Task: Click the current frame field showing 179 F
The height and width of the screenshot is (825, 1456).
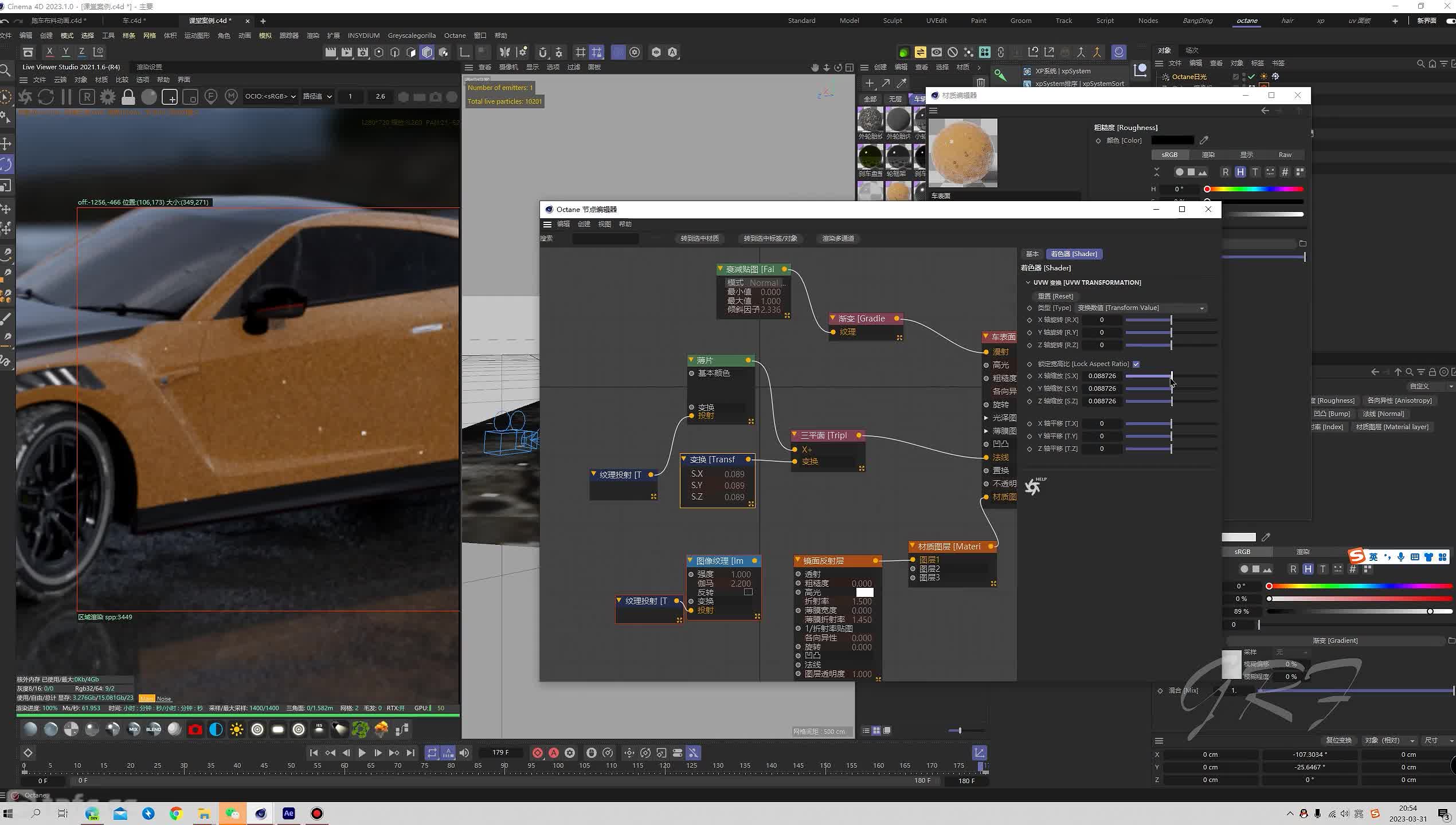Action: 500,753
